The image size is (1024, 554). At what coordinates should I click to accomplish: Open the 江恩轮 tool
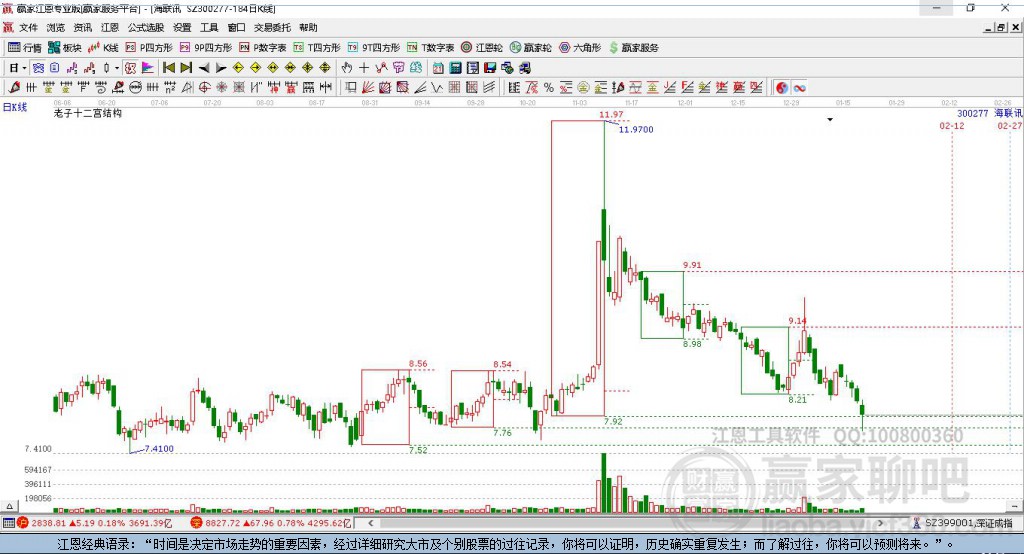click(x=482, y=48)
